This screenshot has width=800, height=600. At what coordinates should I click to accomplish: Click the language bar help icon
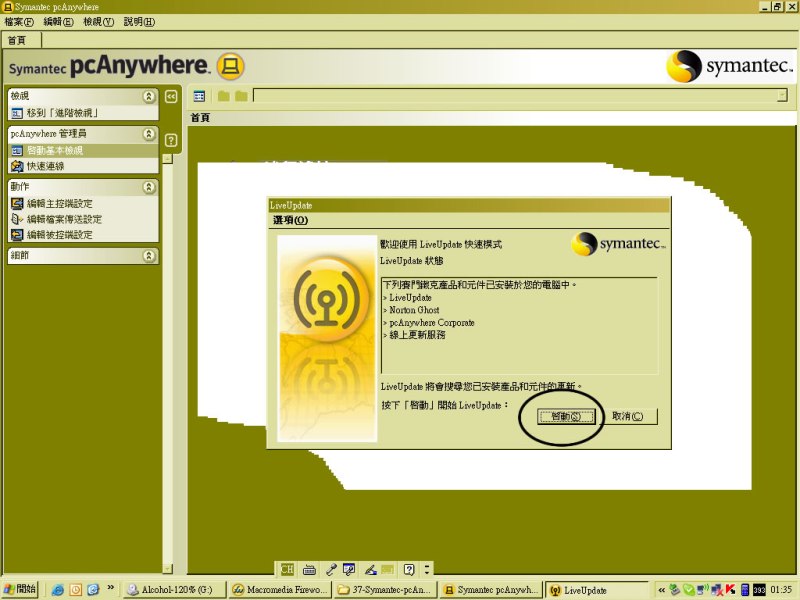click(409, 569)
